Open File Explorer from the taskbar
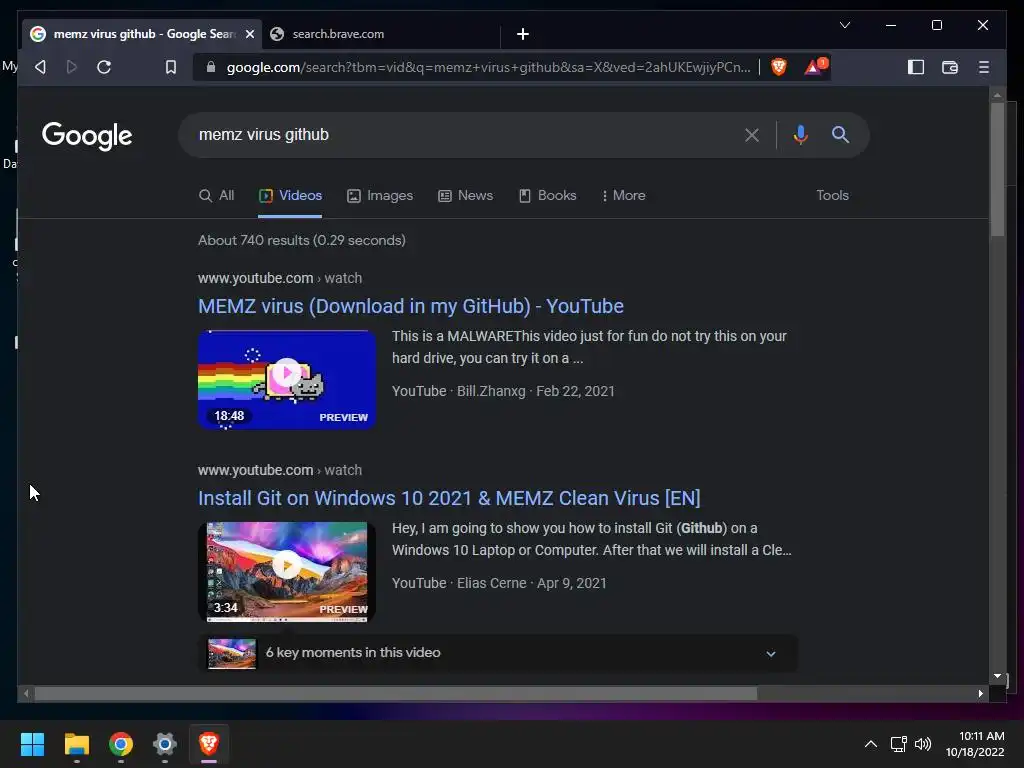 pos(76,744)
